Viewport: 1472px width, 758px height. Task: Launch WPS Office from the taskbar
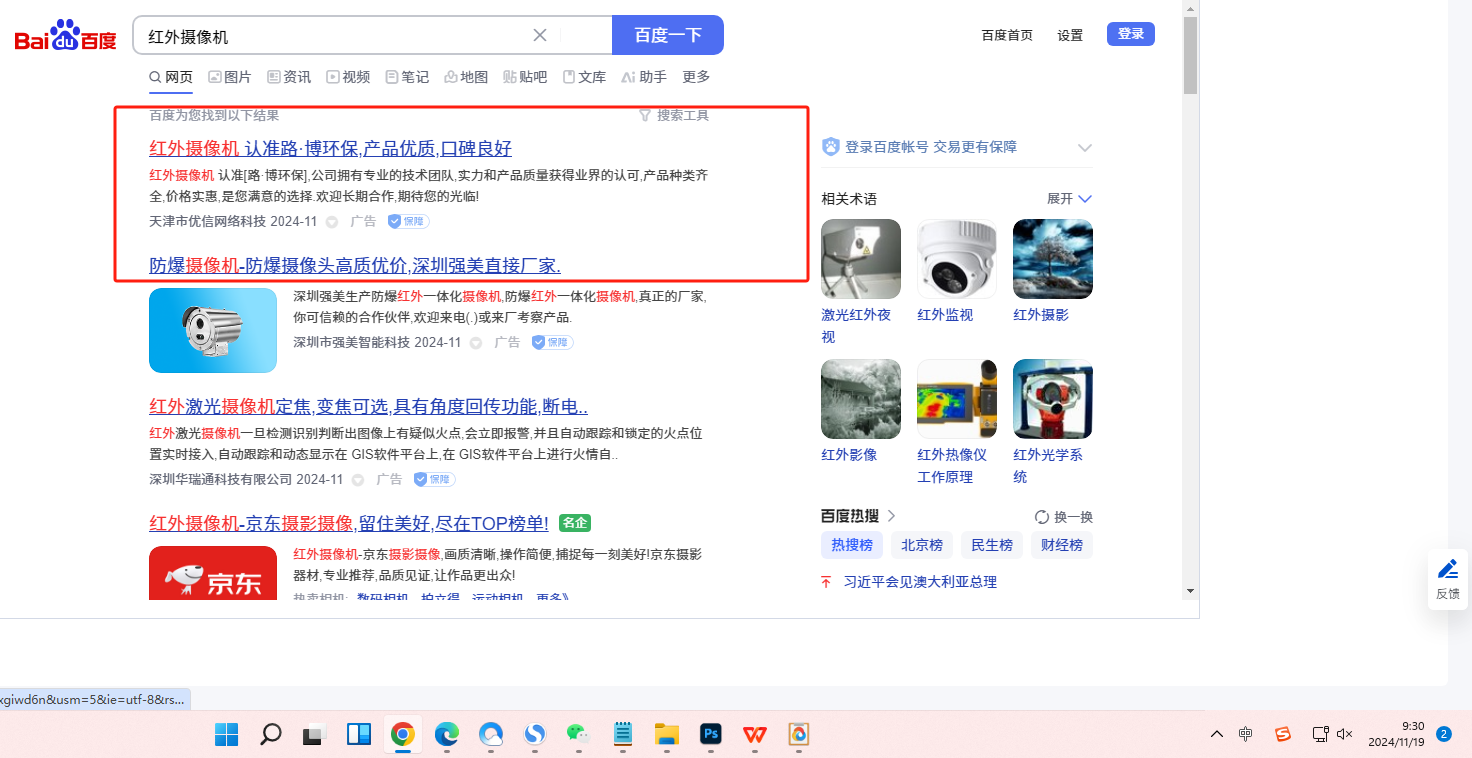pyautogui.click(x=755, y=735)
